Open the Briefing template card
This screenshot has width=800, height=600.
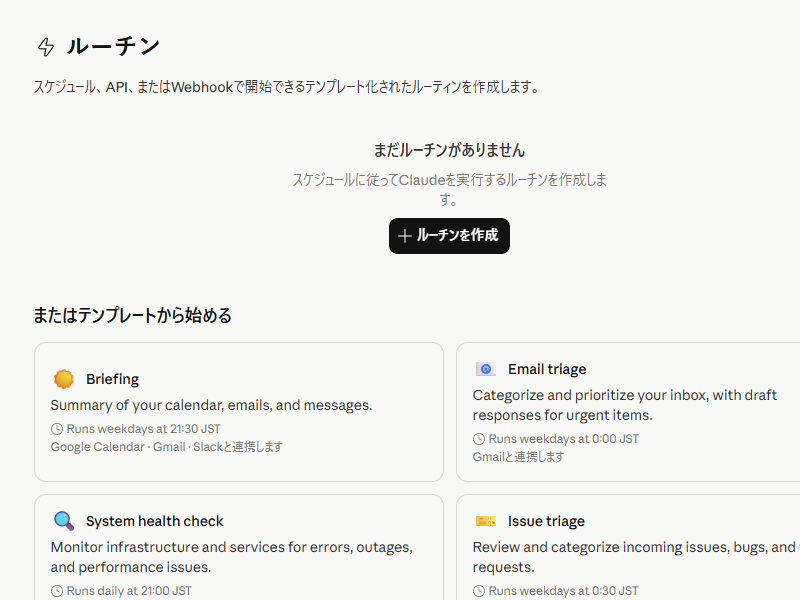pyautogui.click(x=240, y=412)
